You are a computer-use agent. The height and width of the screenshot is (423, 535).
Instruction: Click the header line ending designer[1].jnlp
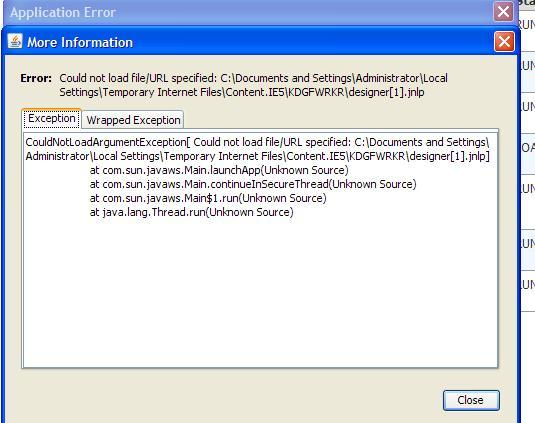242,92
